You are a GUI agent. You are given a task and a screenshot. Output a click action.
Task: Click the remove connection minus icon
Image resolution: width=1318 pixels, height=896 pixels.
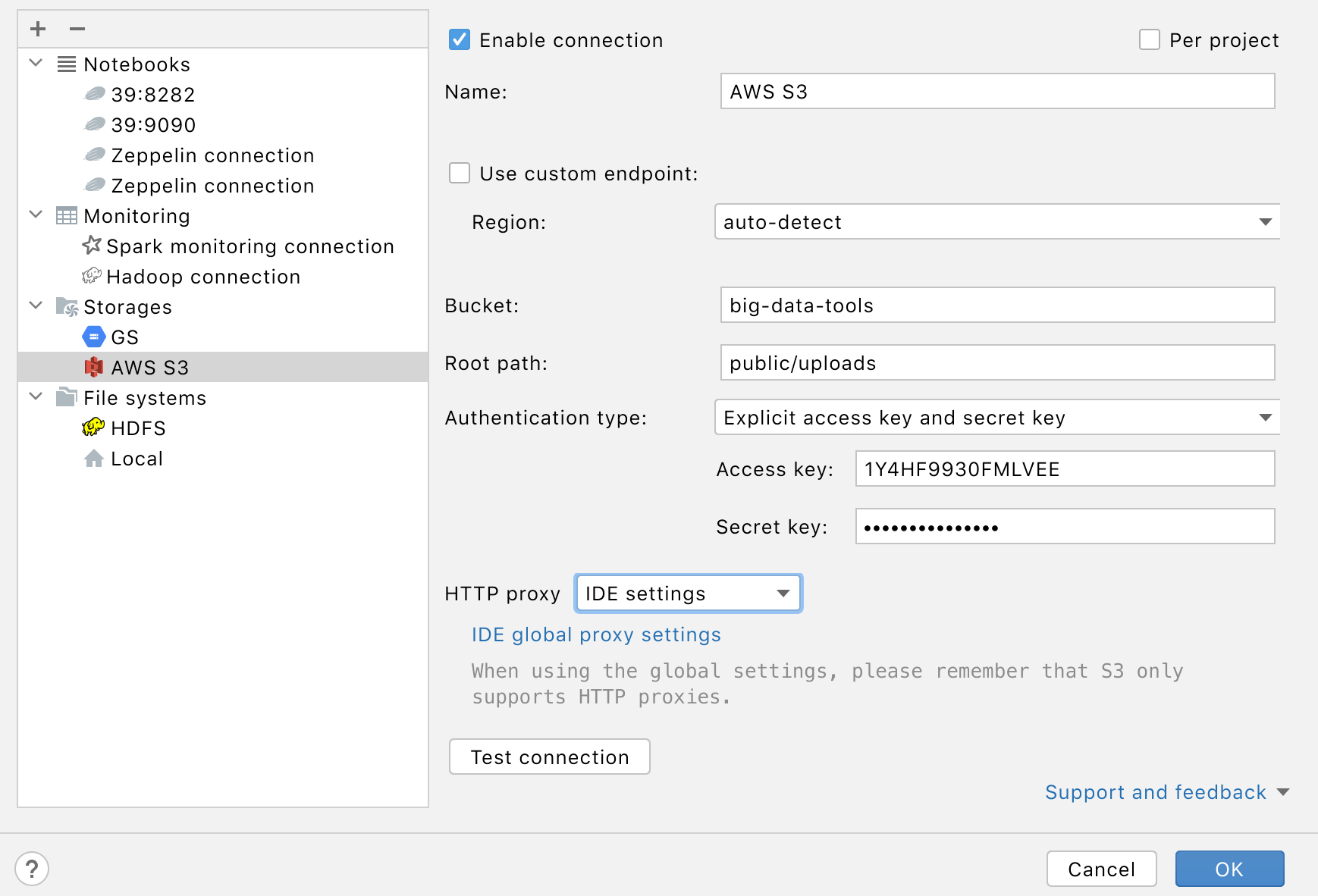tap(76, 28)
